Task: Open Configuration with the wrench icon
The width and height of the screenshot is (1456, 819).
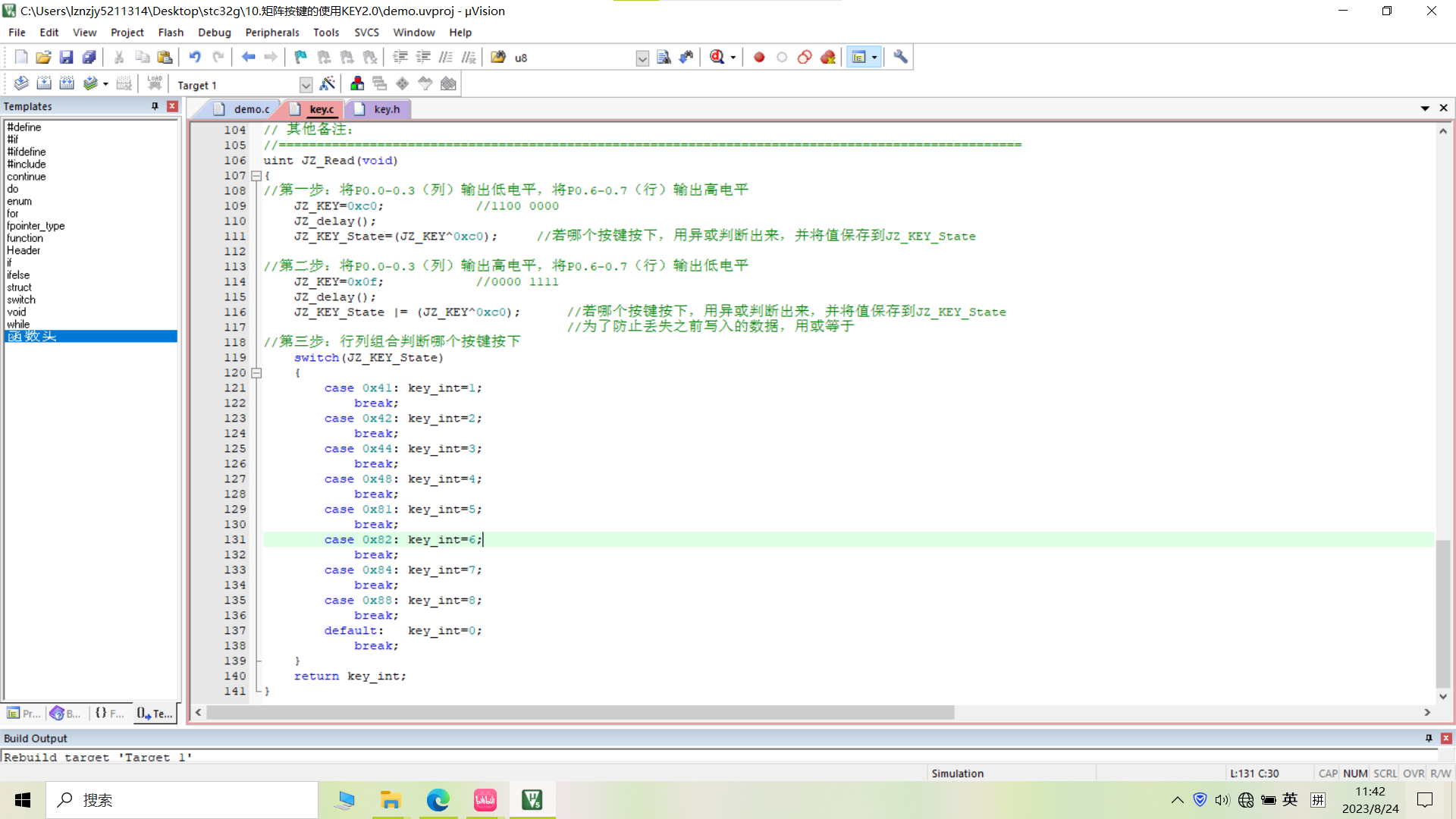Action: [900, 57]
